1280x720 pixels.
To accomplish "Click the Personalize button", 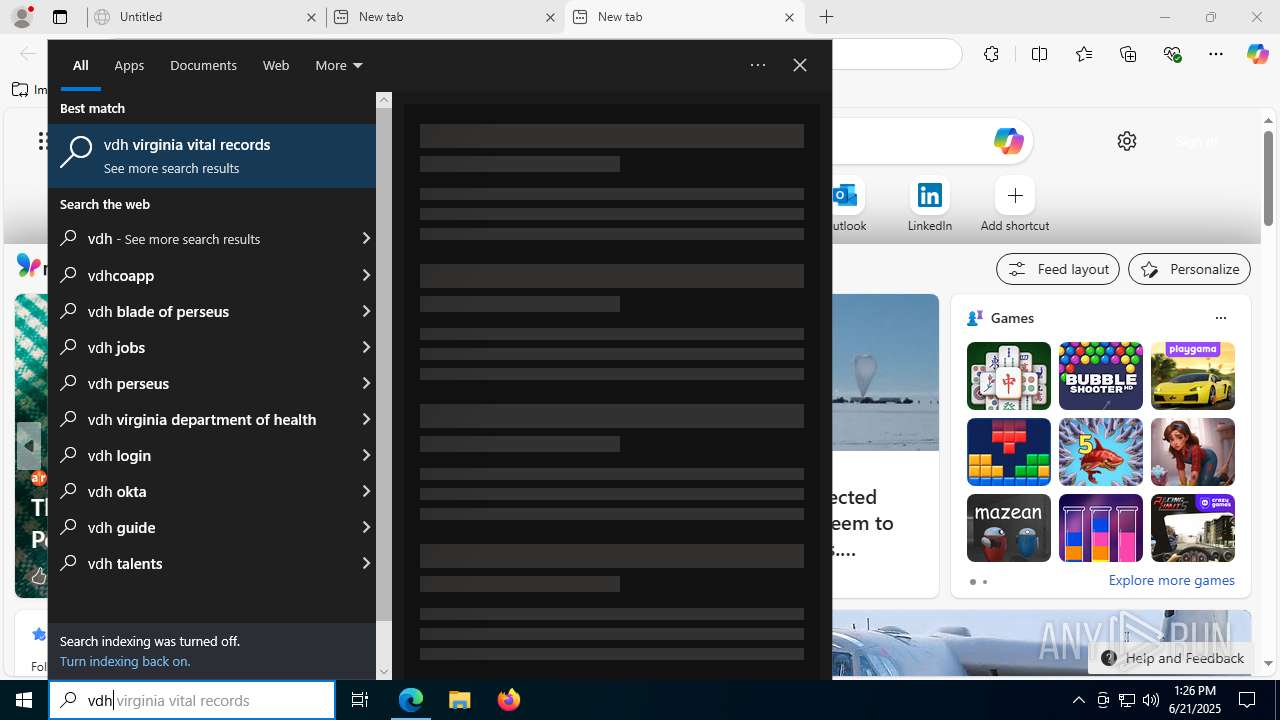I will (1189, 269).
